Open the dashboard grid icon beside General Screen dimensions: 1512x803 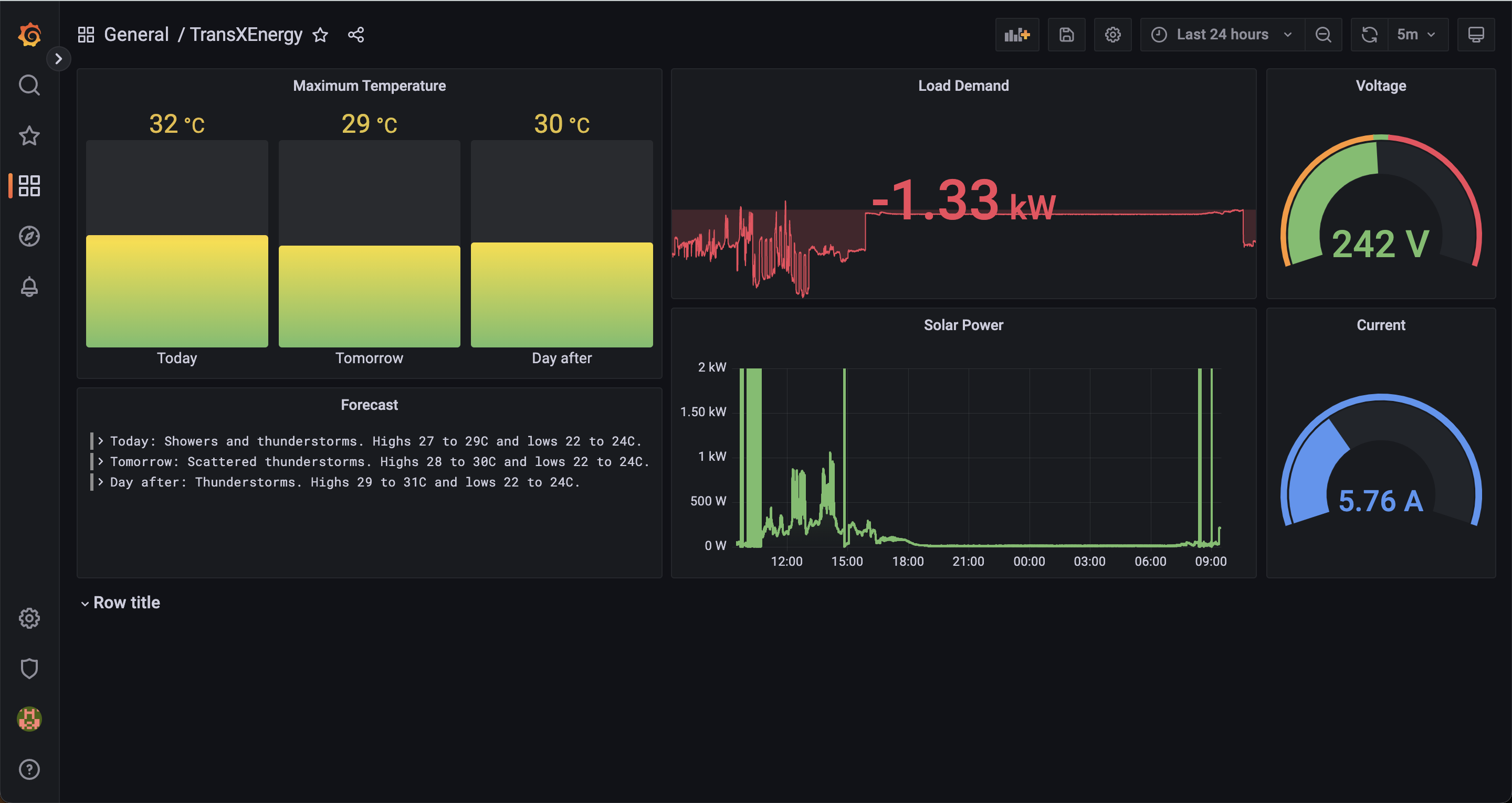point(86,35)
